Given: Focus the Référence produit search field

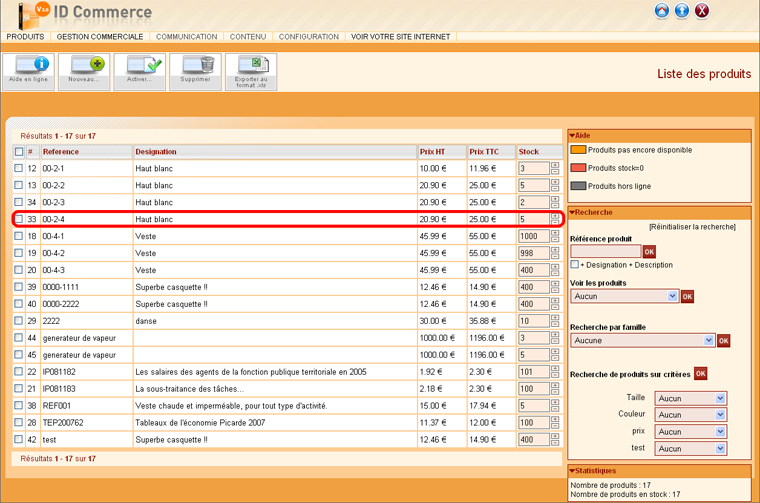Looking at the screenshot, I should click(x=606, y=251).
